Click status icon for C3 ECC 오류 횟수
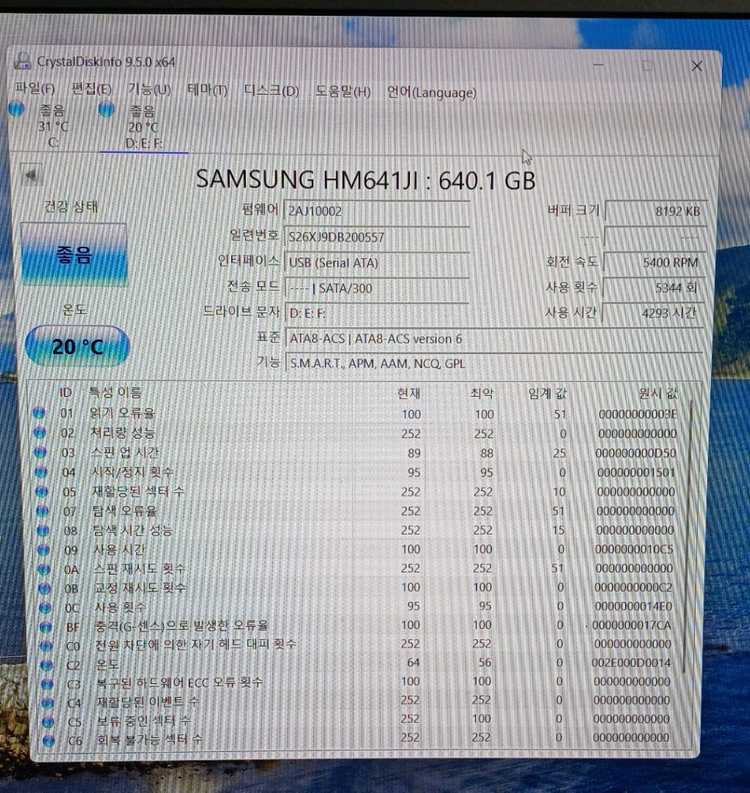750x793 pixels. pyautogui.click(x=47, y=684)
